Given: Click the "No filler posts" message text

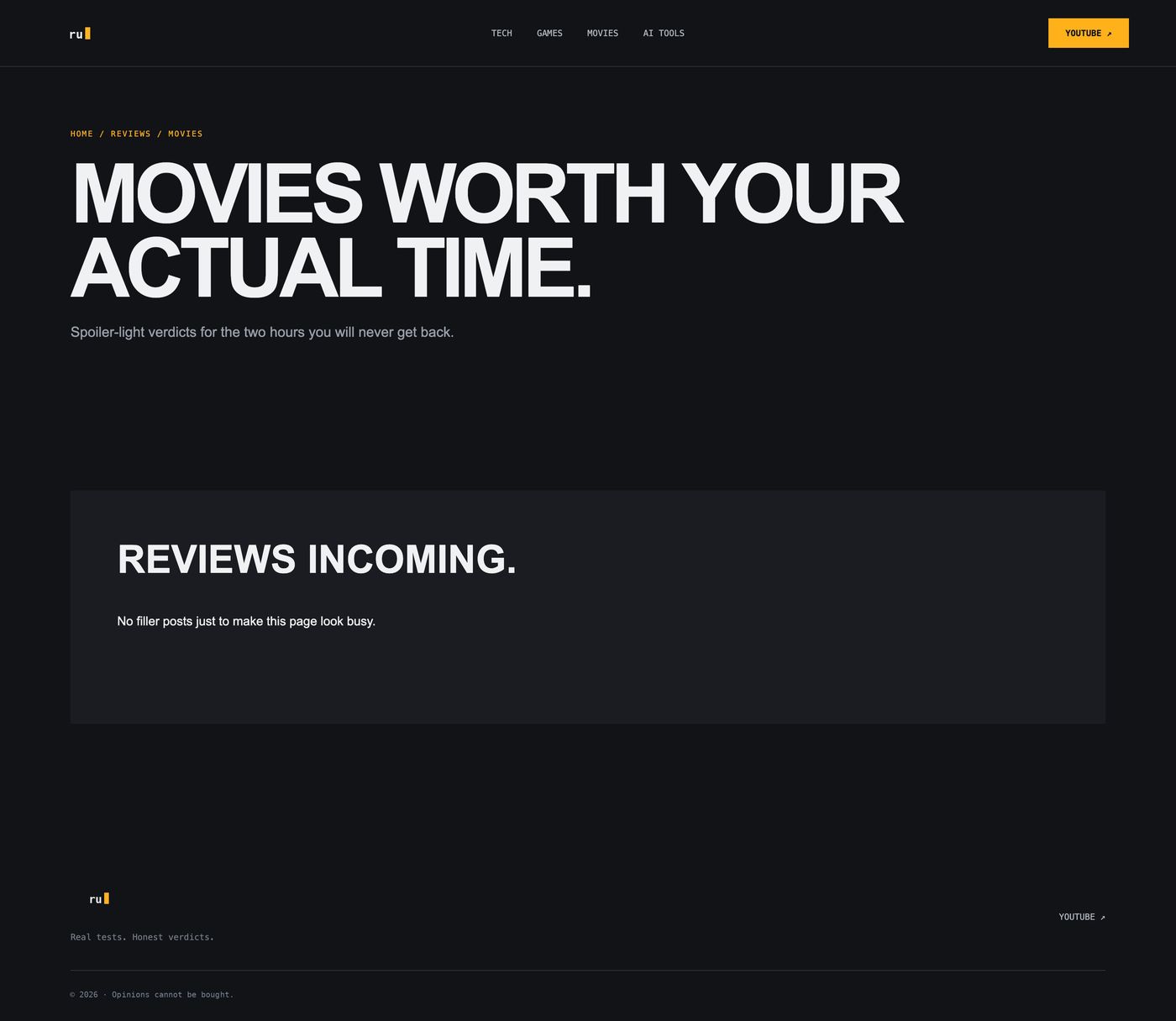Looking at the screenshot, I should 246,621.
